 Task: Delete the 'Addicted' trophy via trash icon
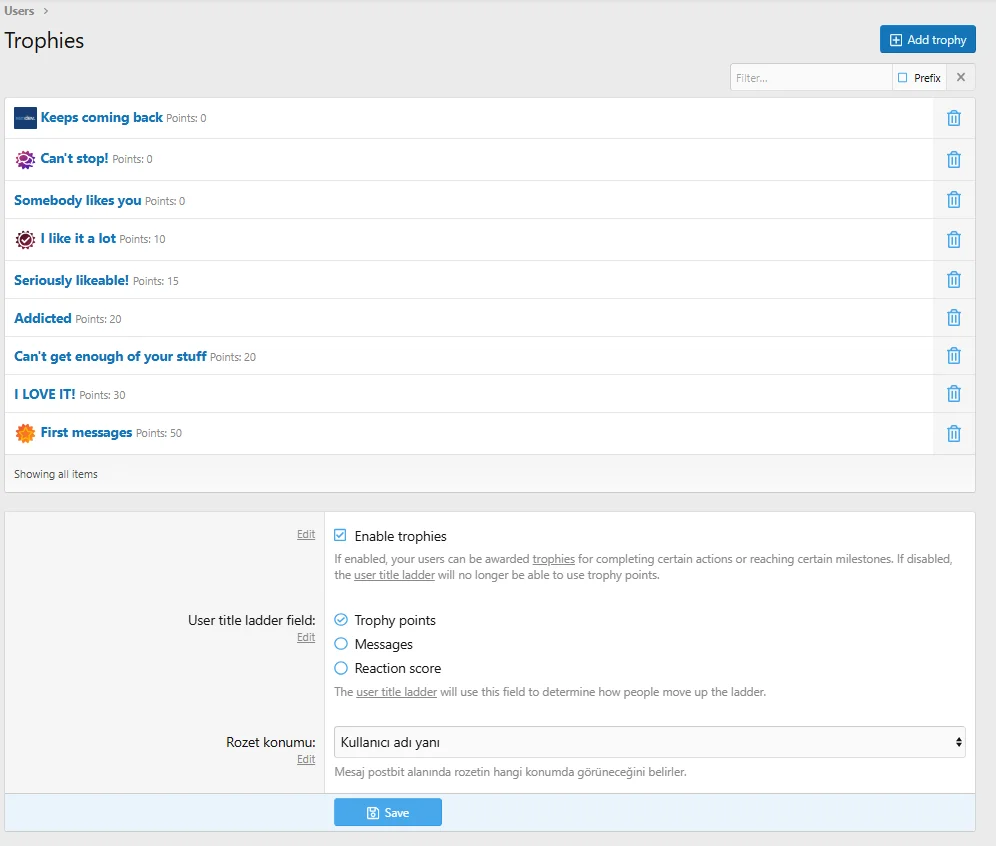[x=953, y=318]
